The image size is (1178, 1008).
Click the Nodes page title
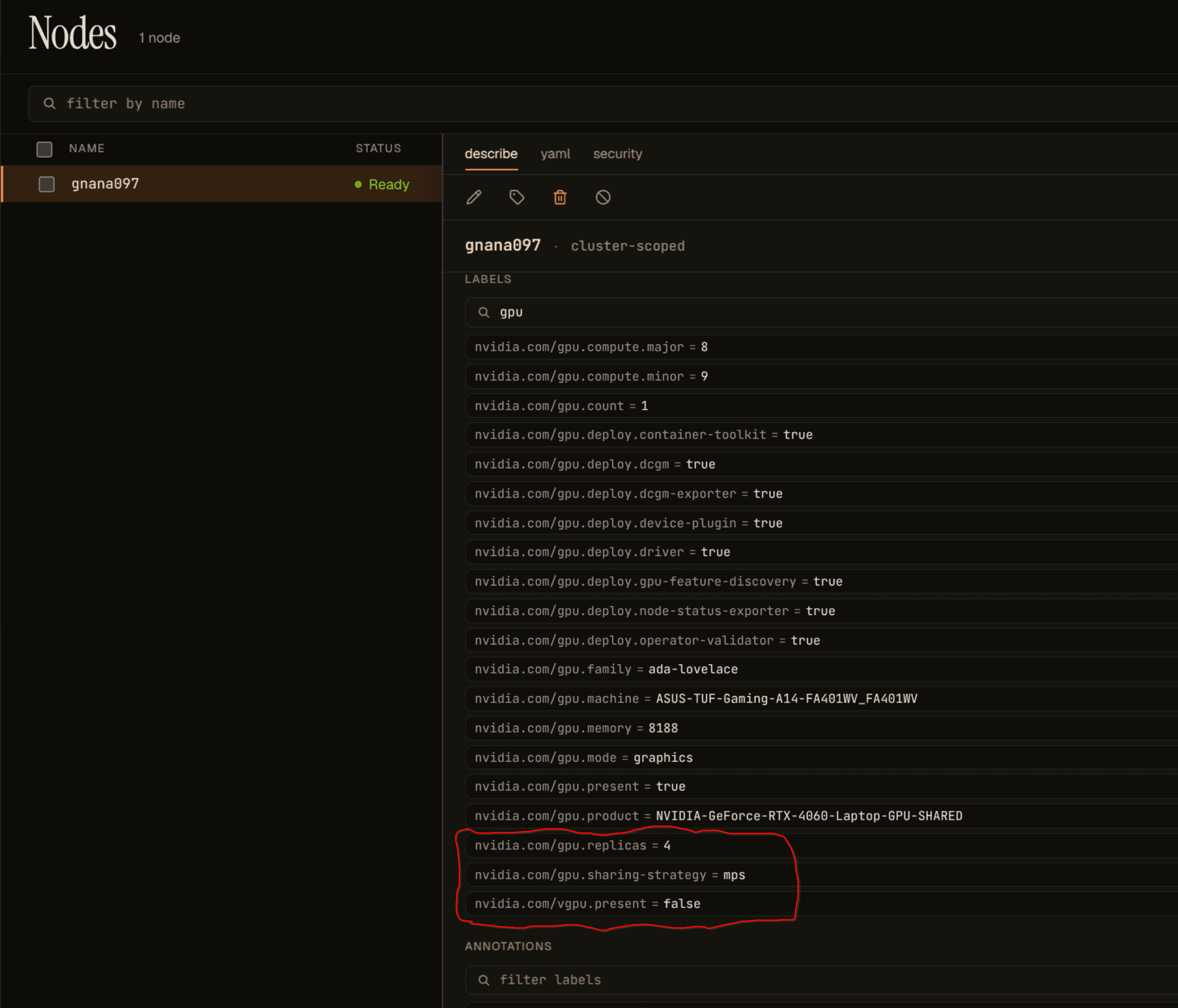(x=73, y=32)
